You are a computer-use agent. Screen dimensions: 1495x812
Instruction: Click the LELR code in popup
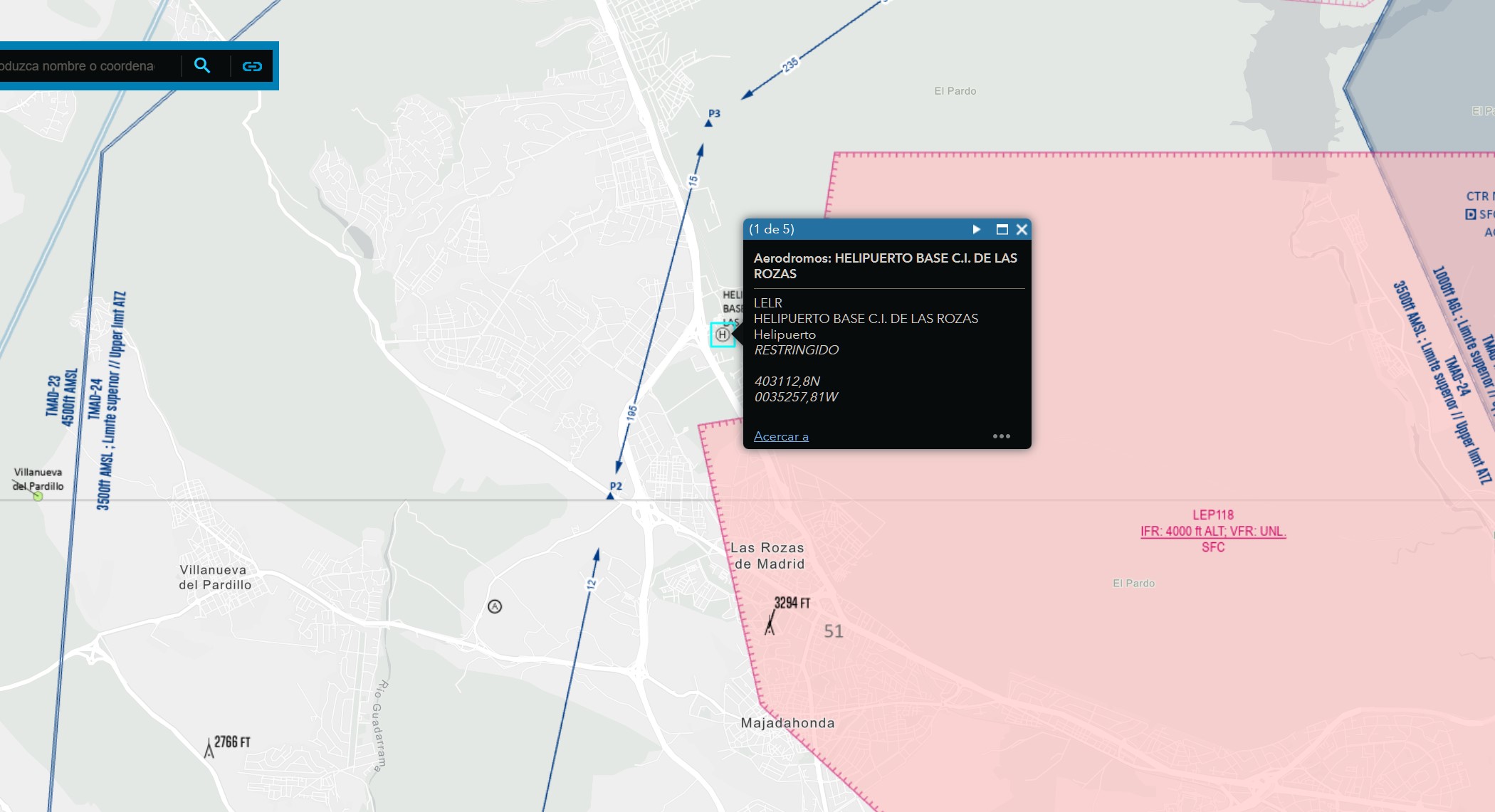(x=767, y=302)
